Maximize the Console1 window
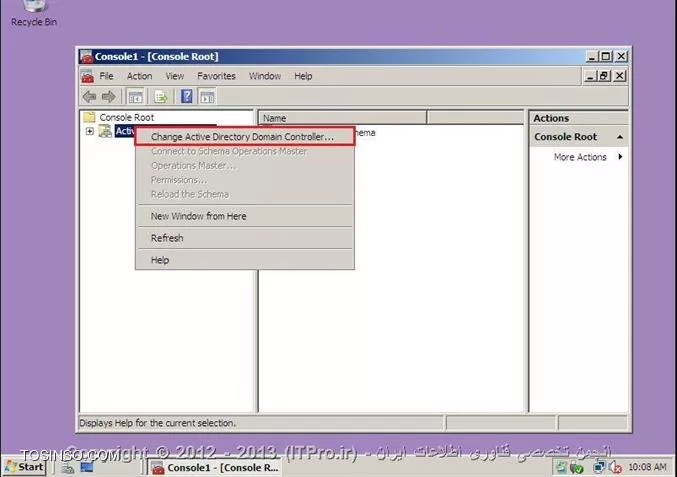677x477 pixels. (x=606, y=57)
